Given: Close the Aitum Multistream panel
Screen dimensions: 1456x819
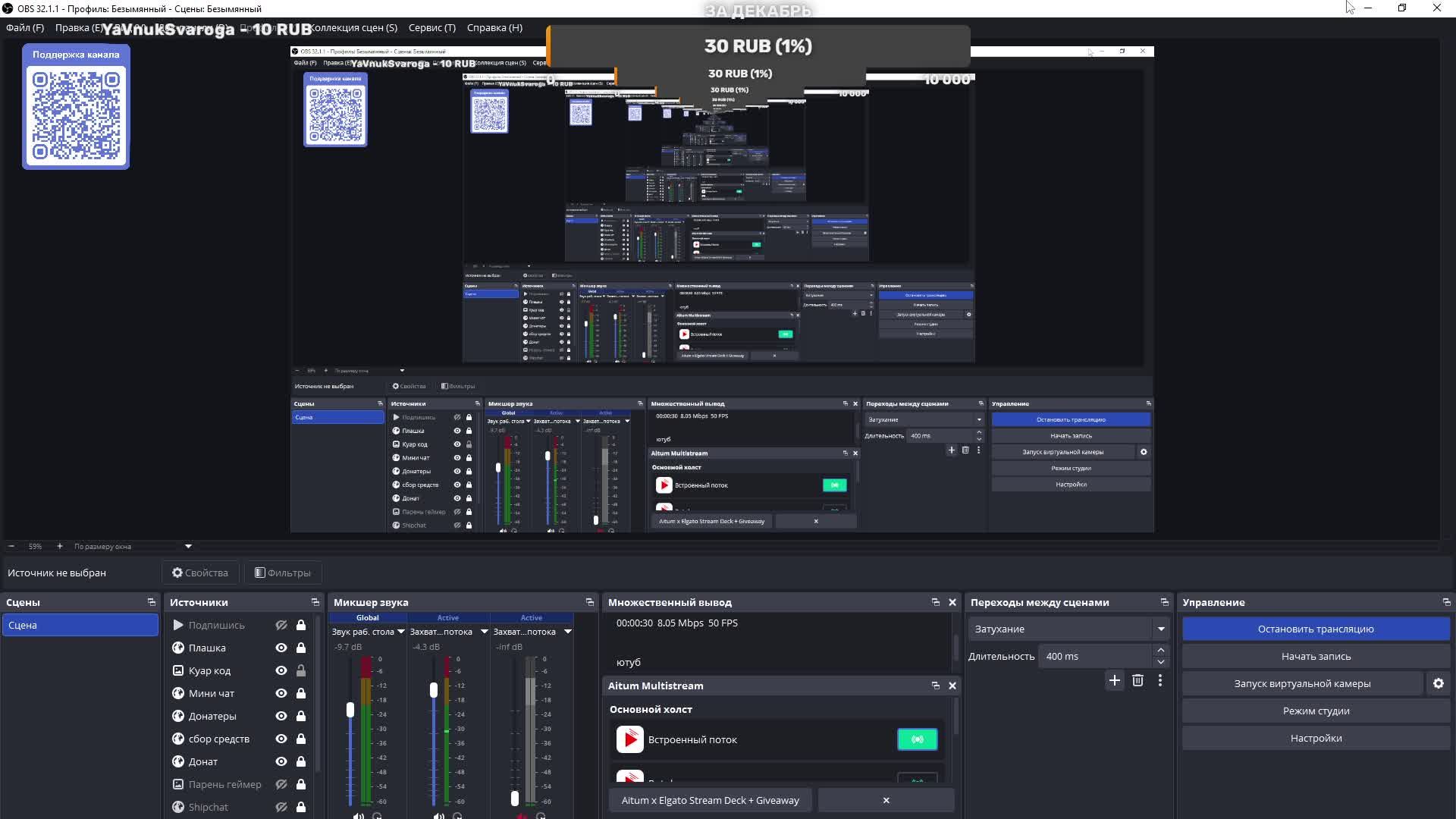Looking at the screenshot, I should 952,686.
